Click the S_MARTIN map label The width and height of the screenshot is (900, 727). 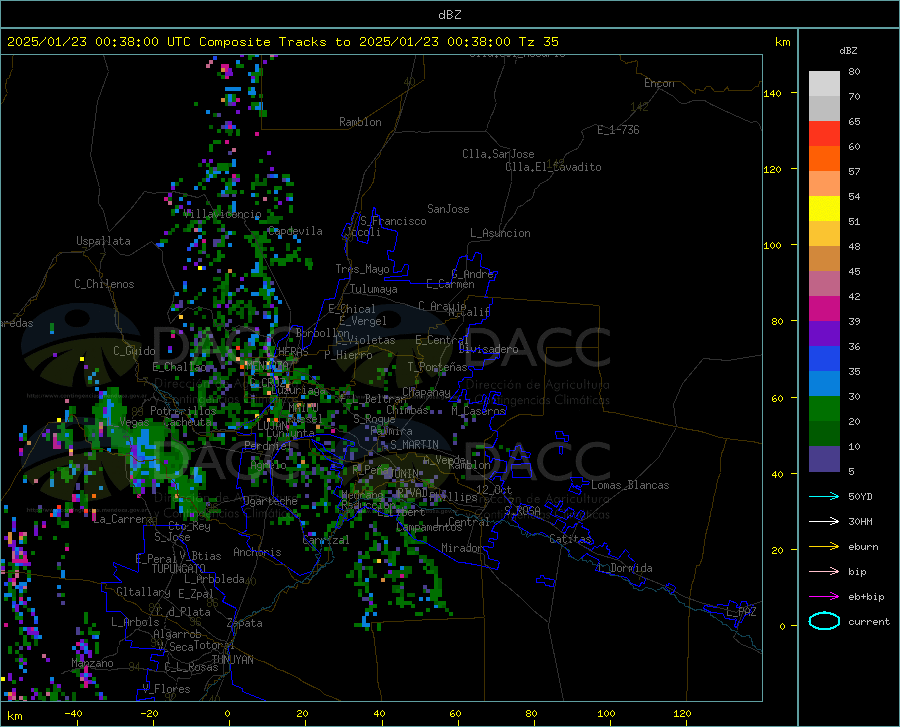pos(414,445)
